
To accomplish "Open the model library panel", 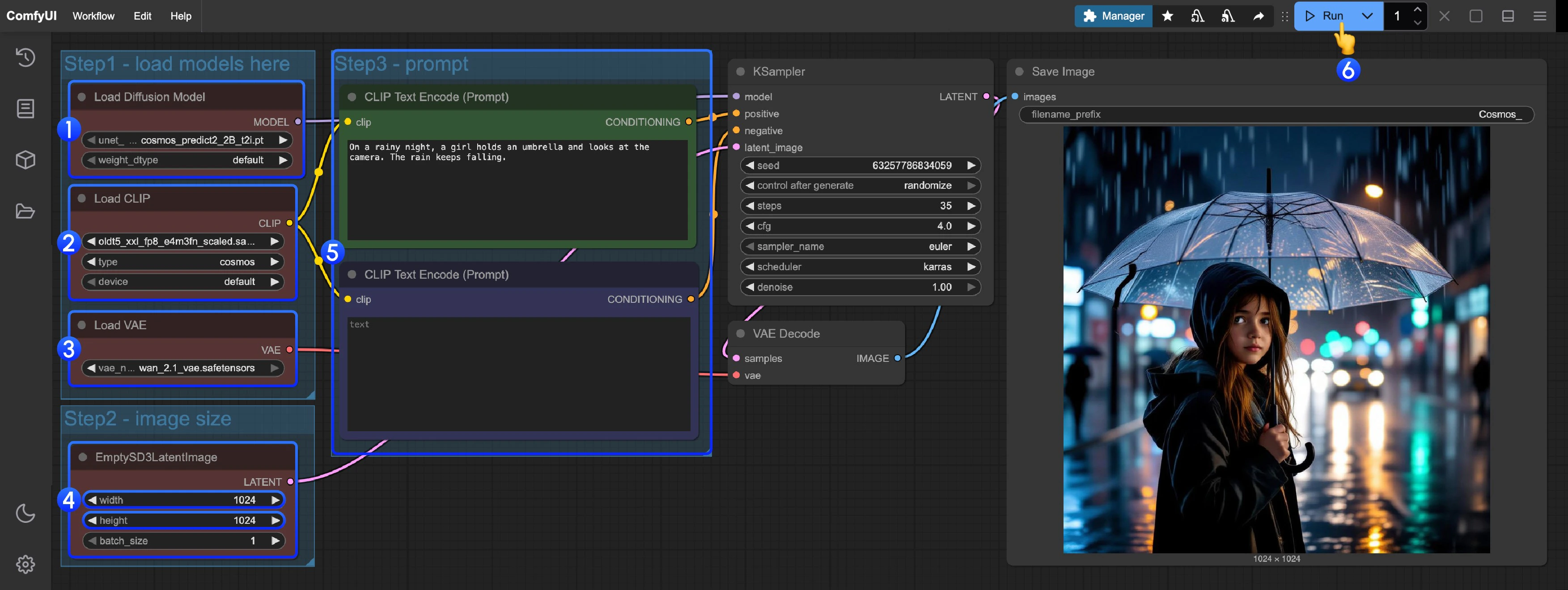I will click(25, 160).
